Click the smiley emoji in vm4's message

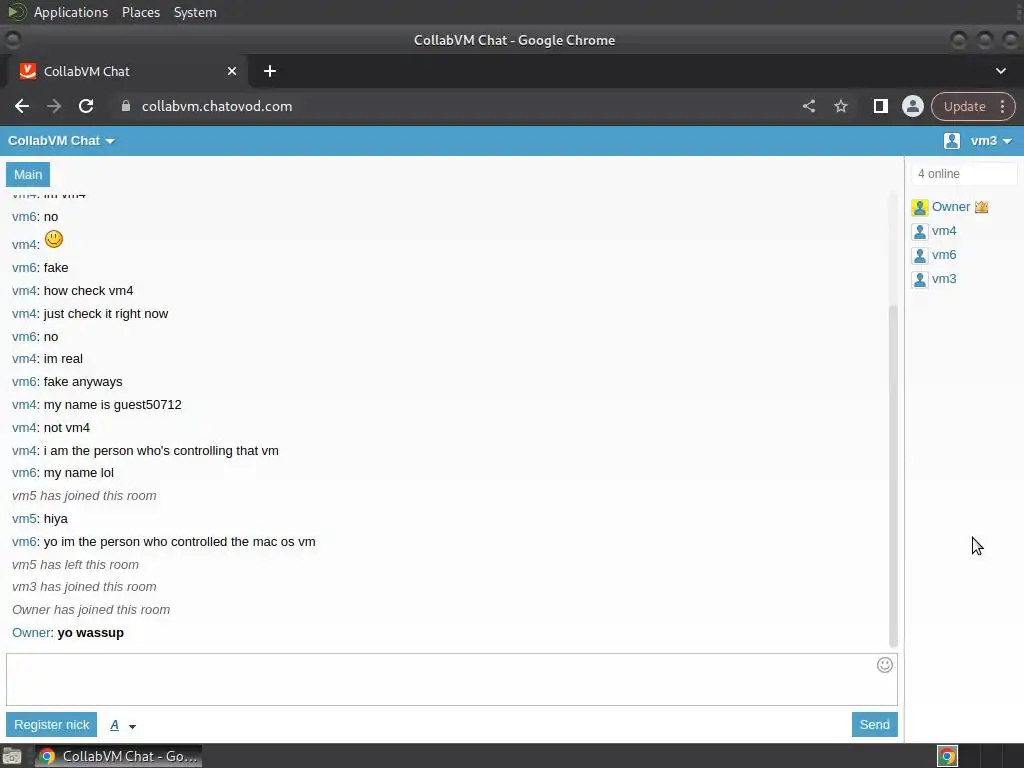pyautogui.click(x=54, y=239)
